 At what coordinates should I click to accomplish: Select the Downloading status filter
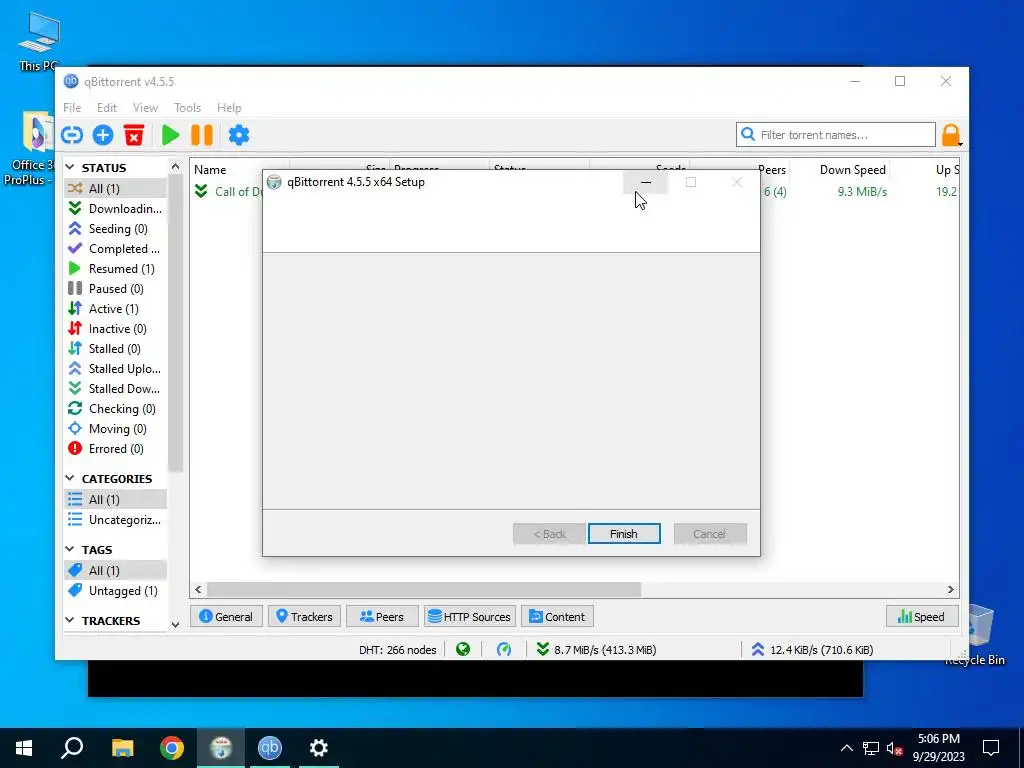click(x=115, y=208)
